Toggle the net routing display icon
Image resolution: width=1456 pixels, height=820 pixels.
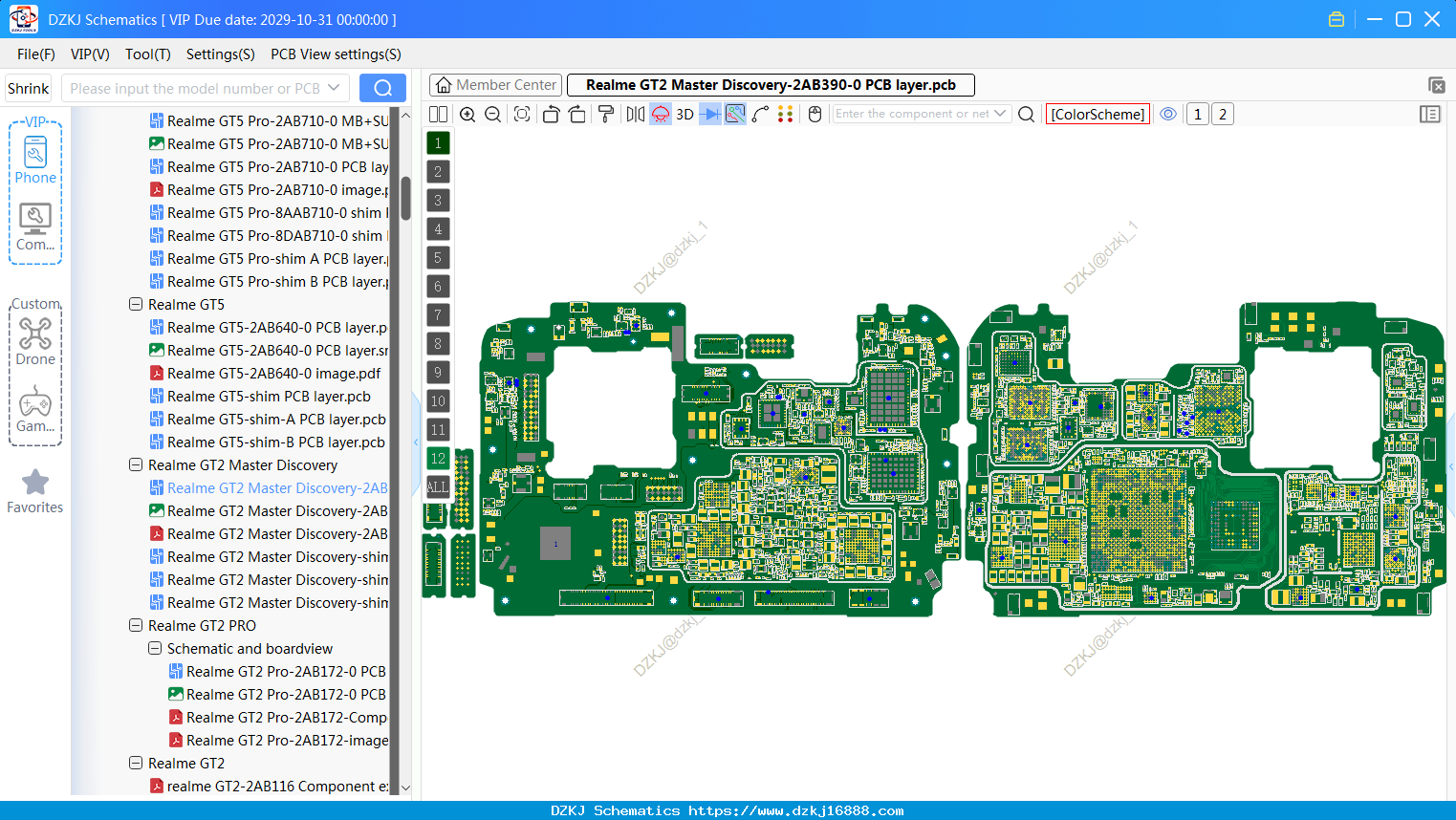point(735,114)
